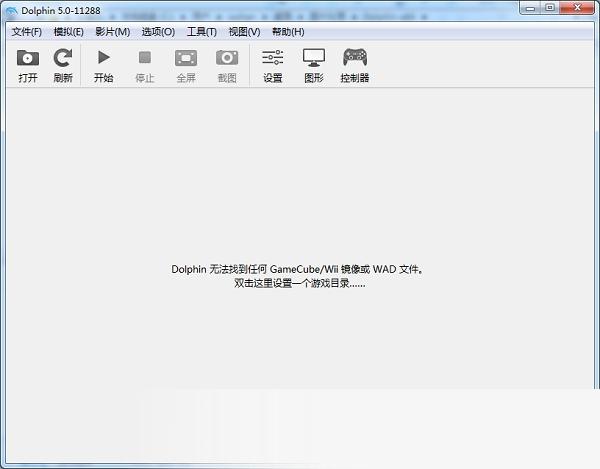Screen dimensions: 600x469
Task: Open graphics config via the 图形 monitor icon
Action: click(314, 57)
